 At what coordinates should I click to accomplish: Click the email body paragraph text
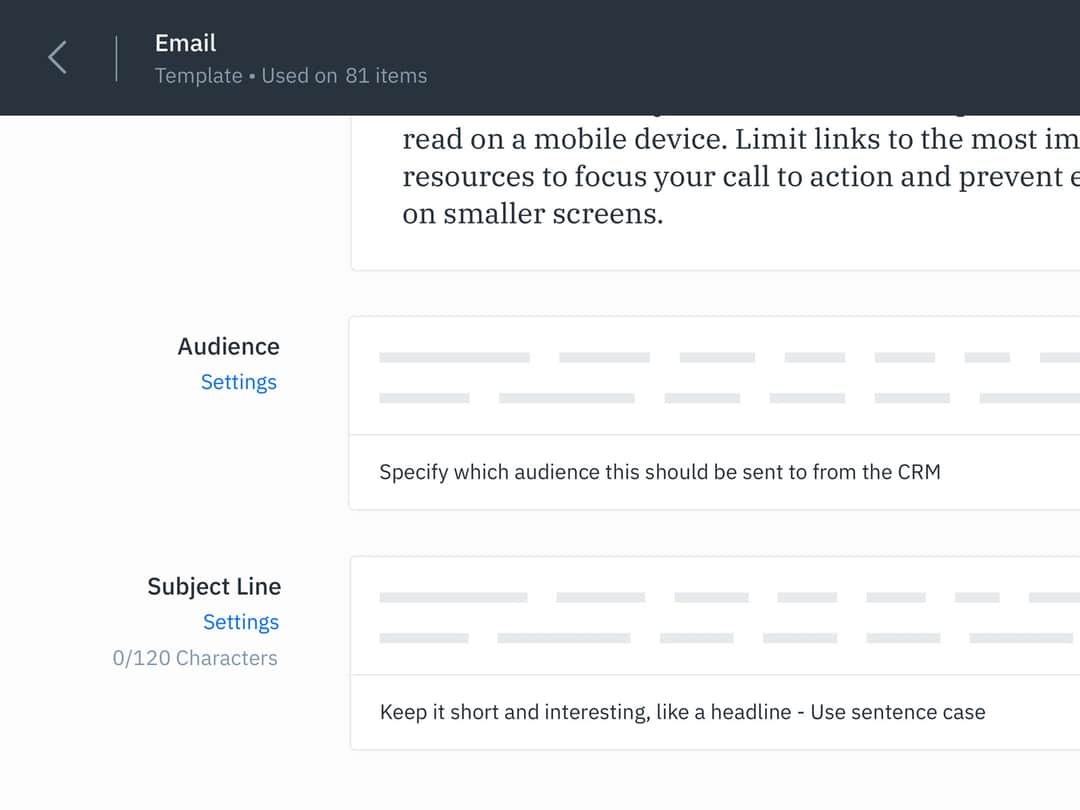[x=700, y=176]
